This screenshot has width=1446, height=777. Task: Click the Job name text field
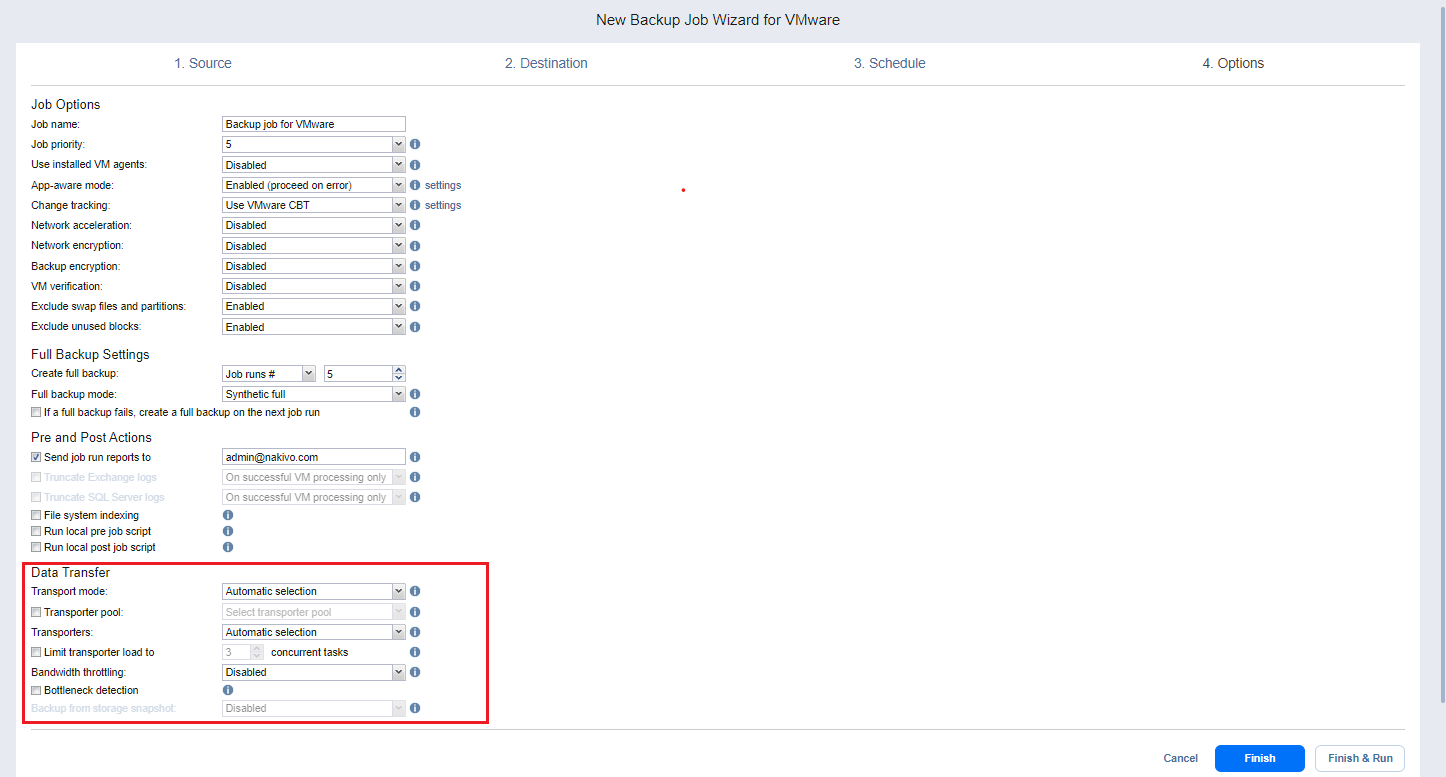(313, 124)
